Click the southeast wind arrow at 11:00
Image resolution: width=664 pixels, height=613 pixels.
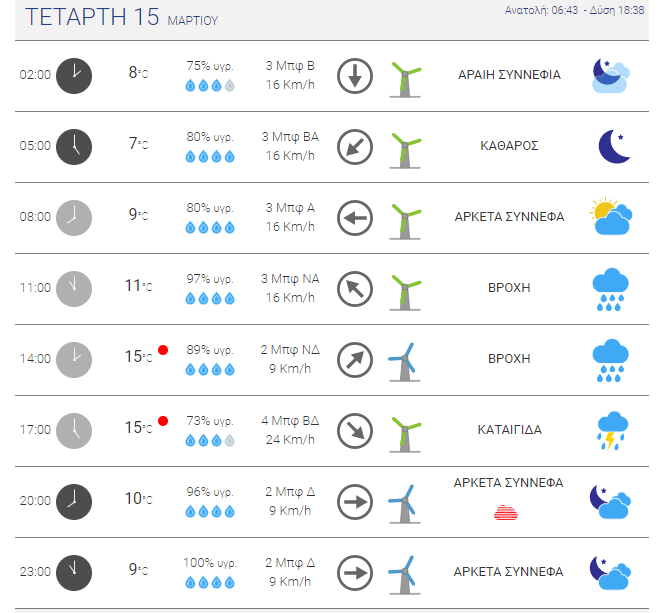point(355,289)
